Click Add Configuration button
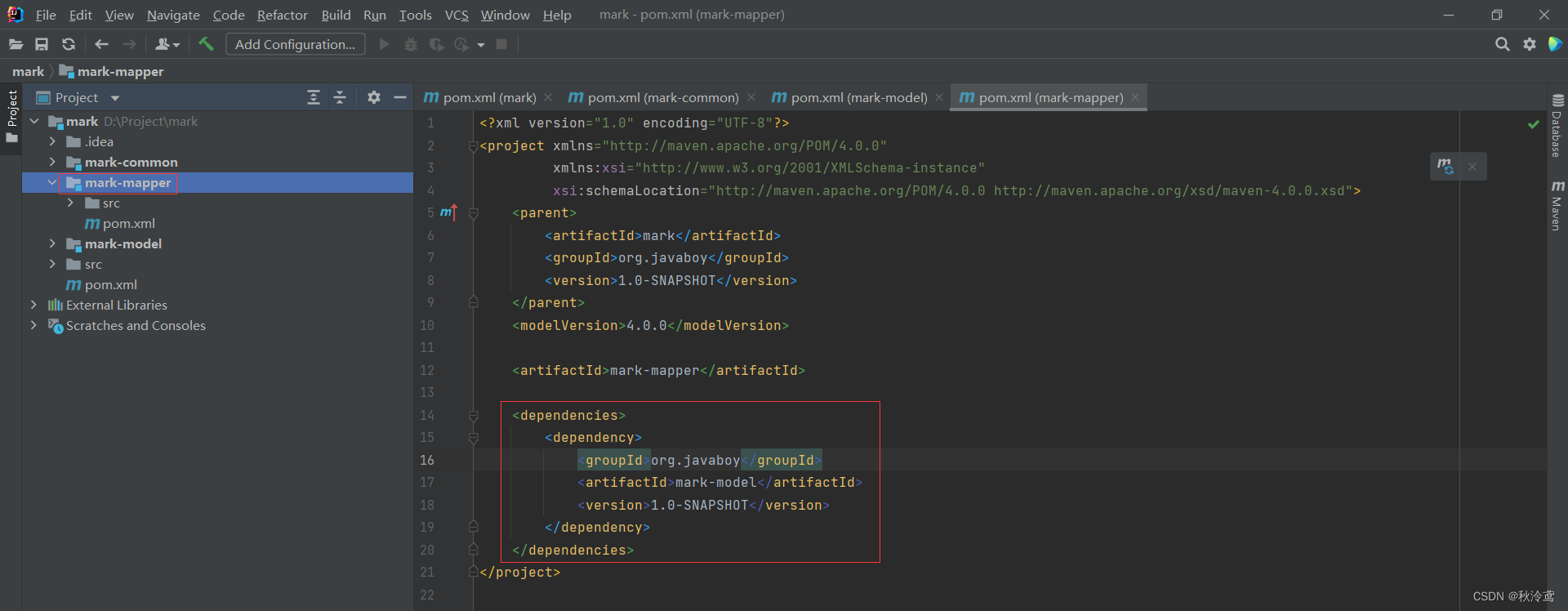This screenshot has height=611, width=1568. (x=295, y=44)
